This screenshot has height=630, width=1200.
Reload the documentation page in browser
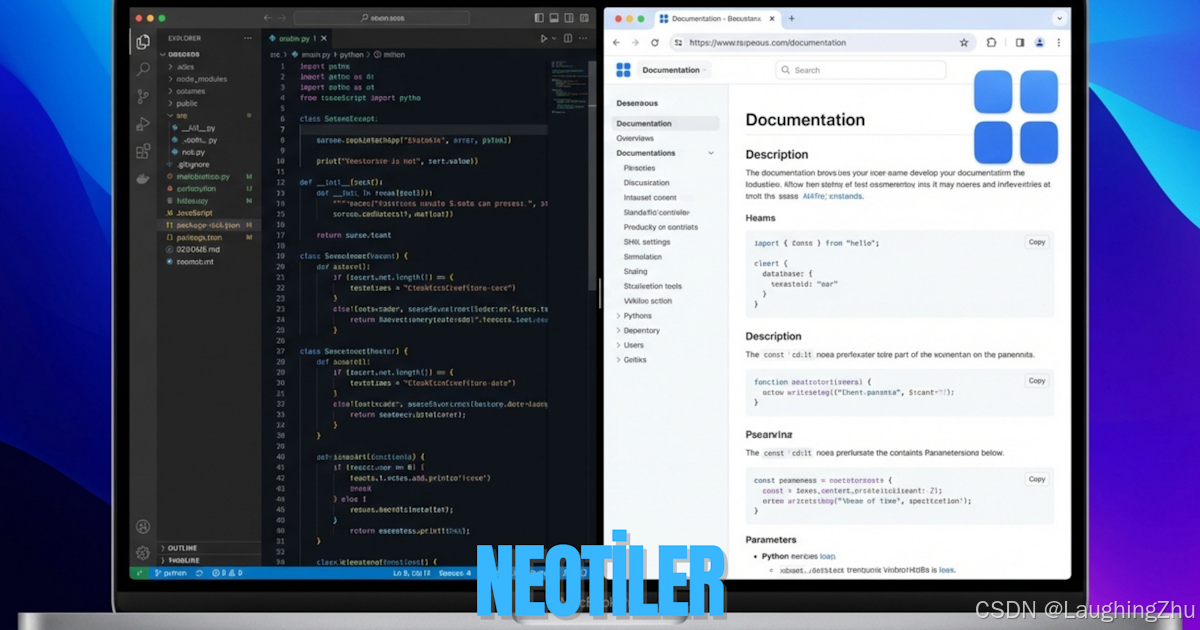point(655,43)
